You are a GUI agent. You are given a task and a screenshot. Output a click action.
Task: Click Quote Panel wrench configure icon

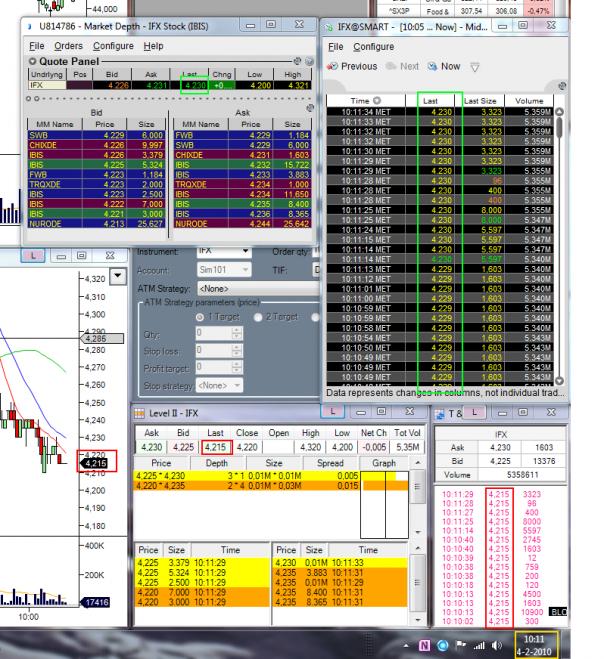point(297,61)
